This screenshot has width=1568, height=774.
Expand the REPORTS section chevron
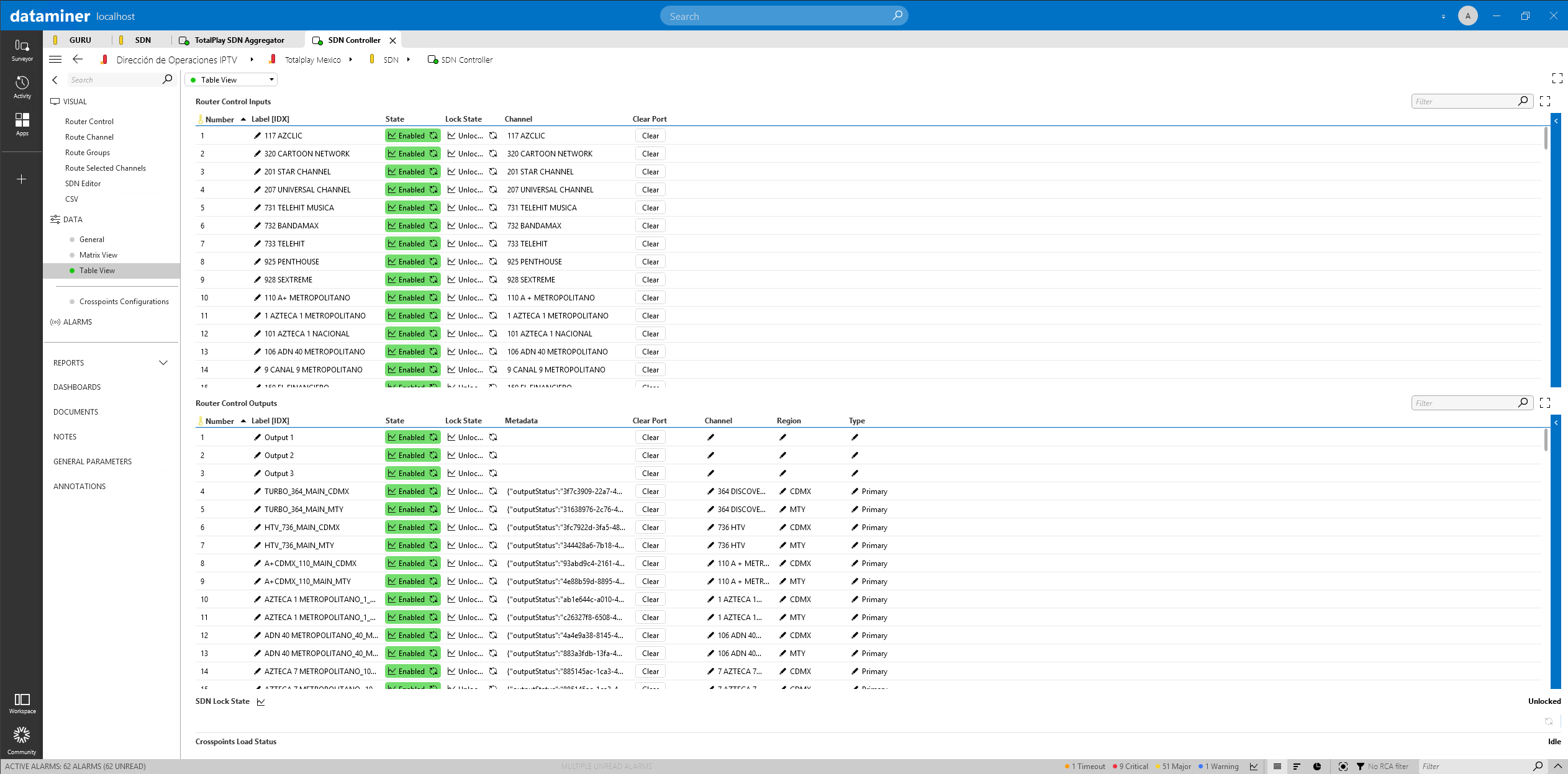(163, 362)
